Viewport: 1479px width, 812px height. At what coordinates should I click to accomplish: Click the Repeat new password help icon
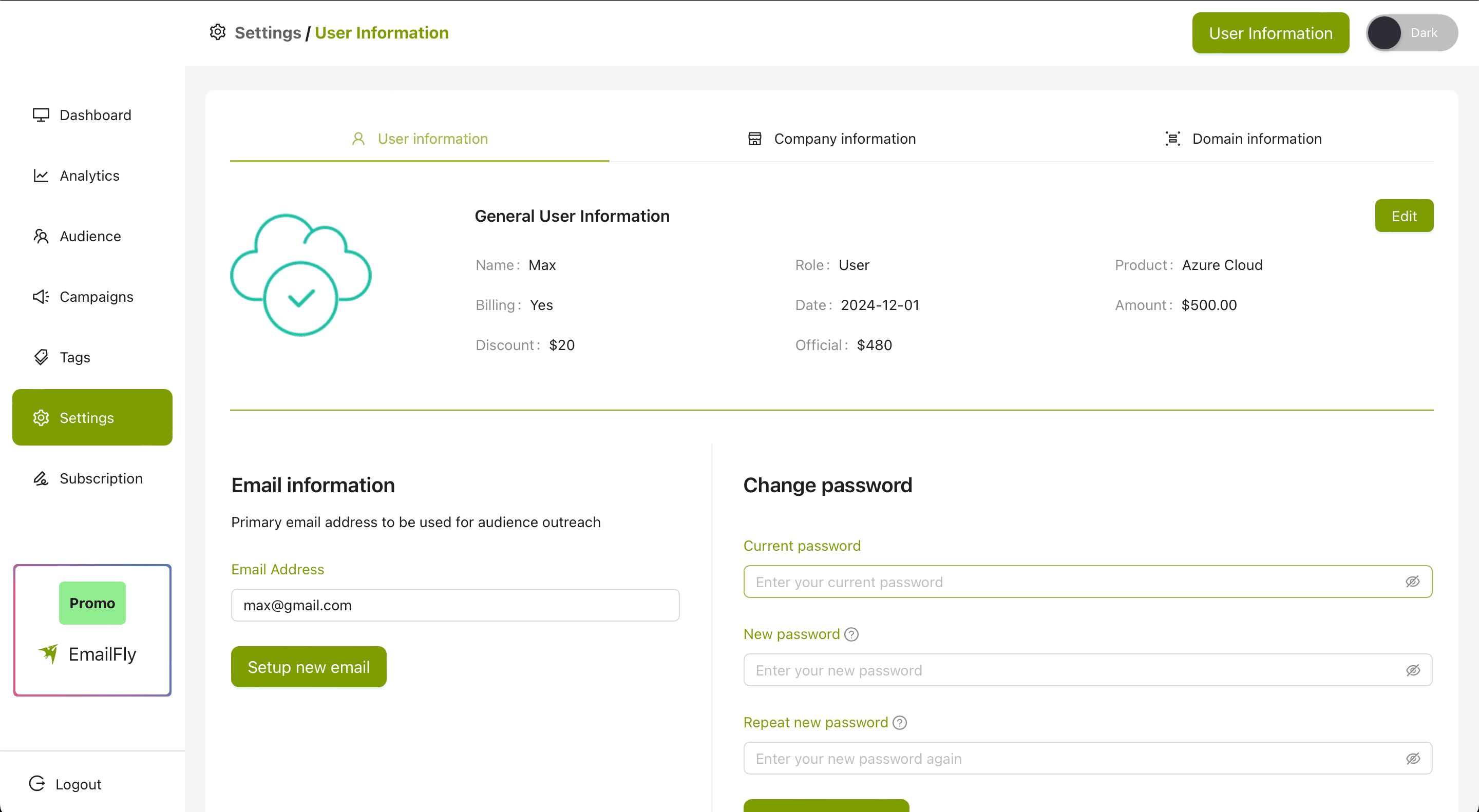tap(900, 723)
